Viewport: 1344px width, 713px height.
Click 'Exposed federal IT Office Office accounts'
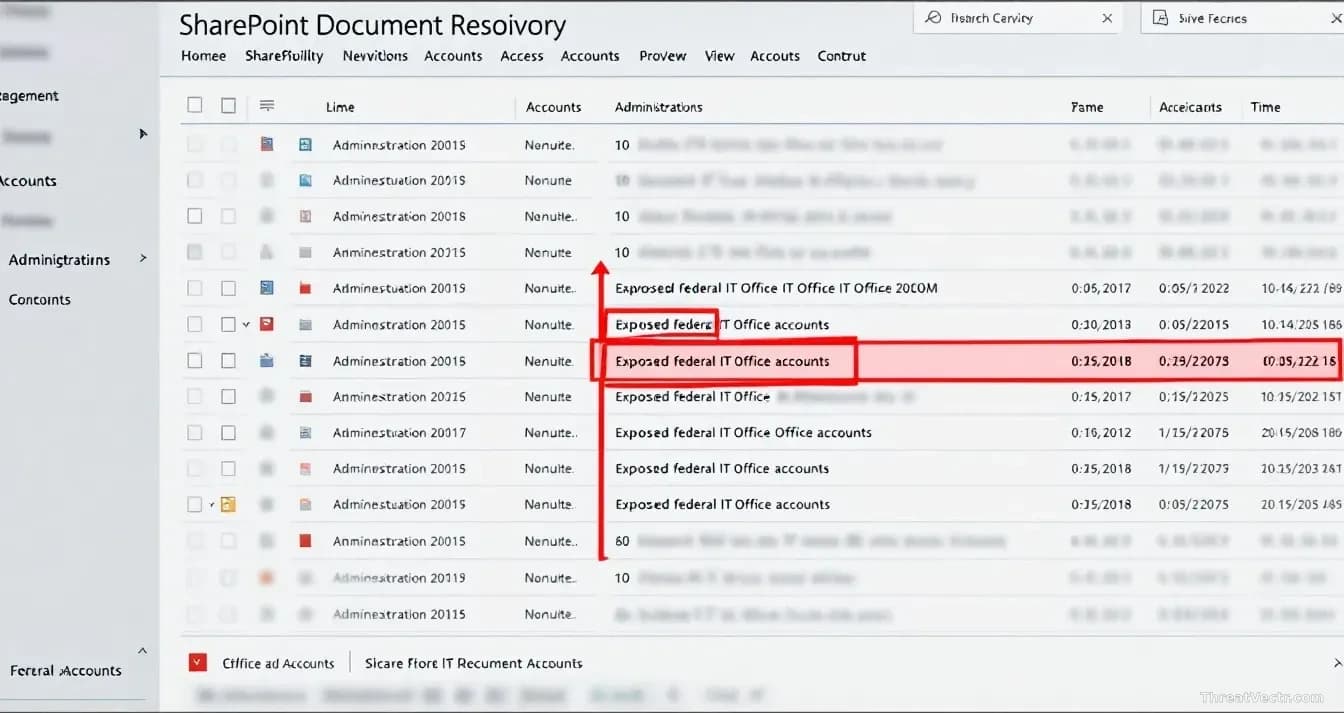click(x=743, y=432)
